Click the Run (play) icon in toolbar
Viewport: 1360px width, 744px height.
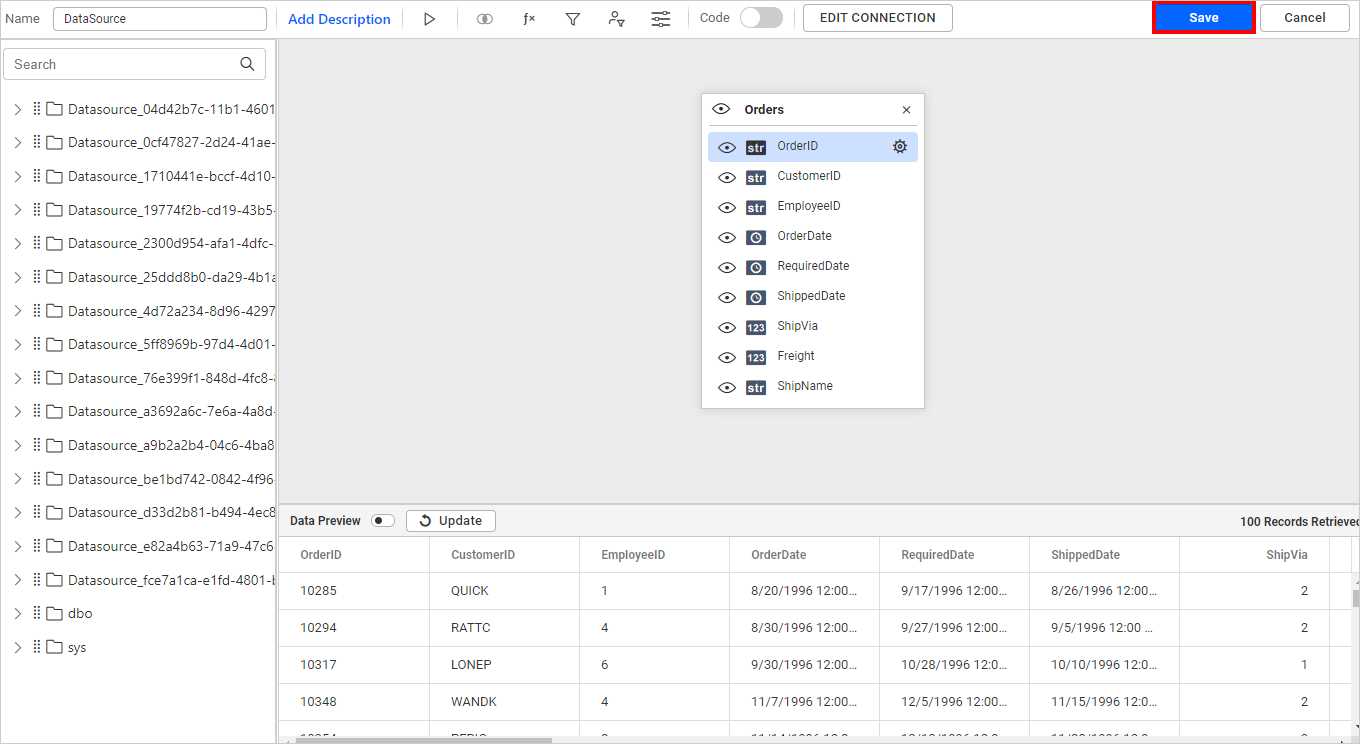(429, 19)
